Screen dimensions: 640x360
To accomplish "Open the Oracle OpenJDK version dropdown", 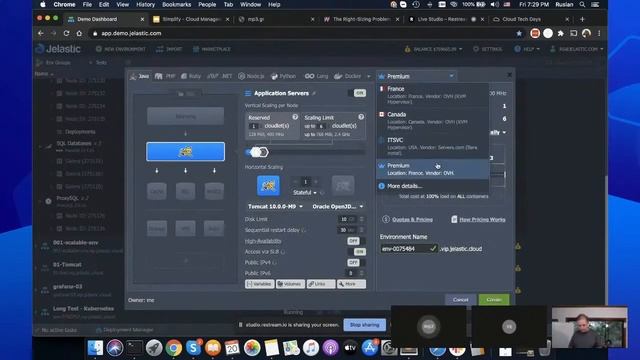I will 338,207.
